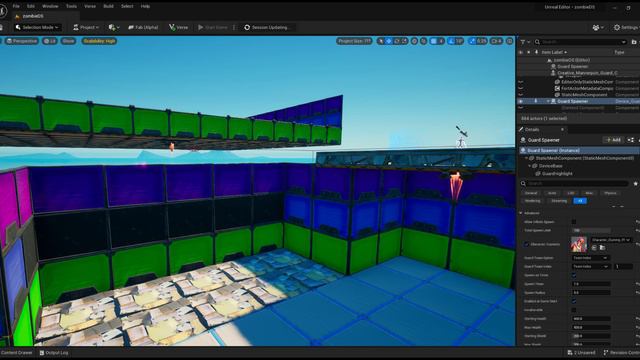The height and width of the screenshot is (360, 640).
Task: Open the Tools menu
Action: click(71, 6)
